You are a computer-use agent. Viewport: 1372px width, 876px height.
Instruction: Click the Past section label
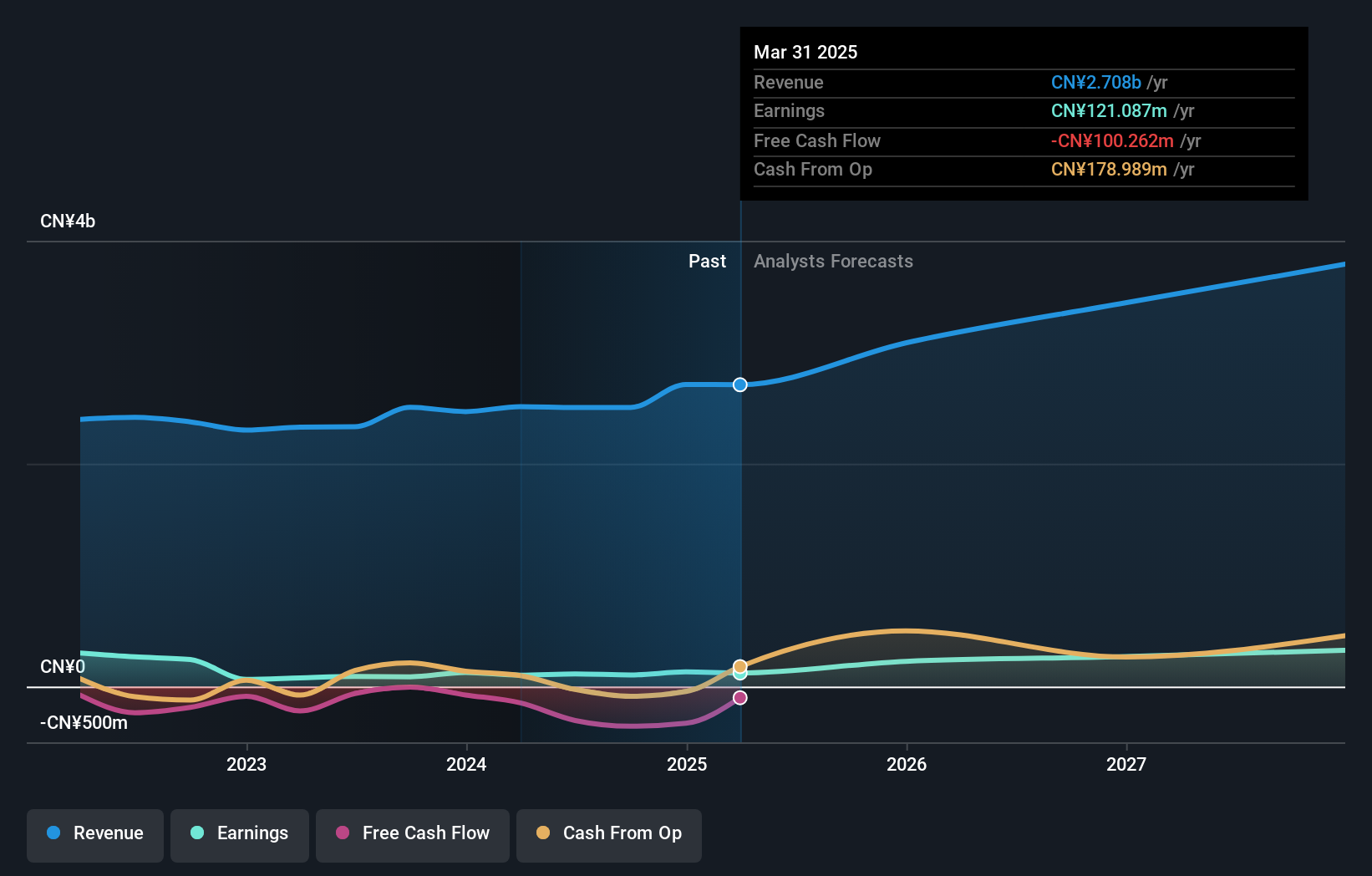[707, 262]
